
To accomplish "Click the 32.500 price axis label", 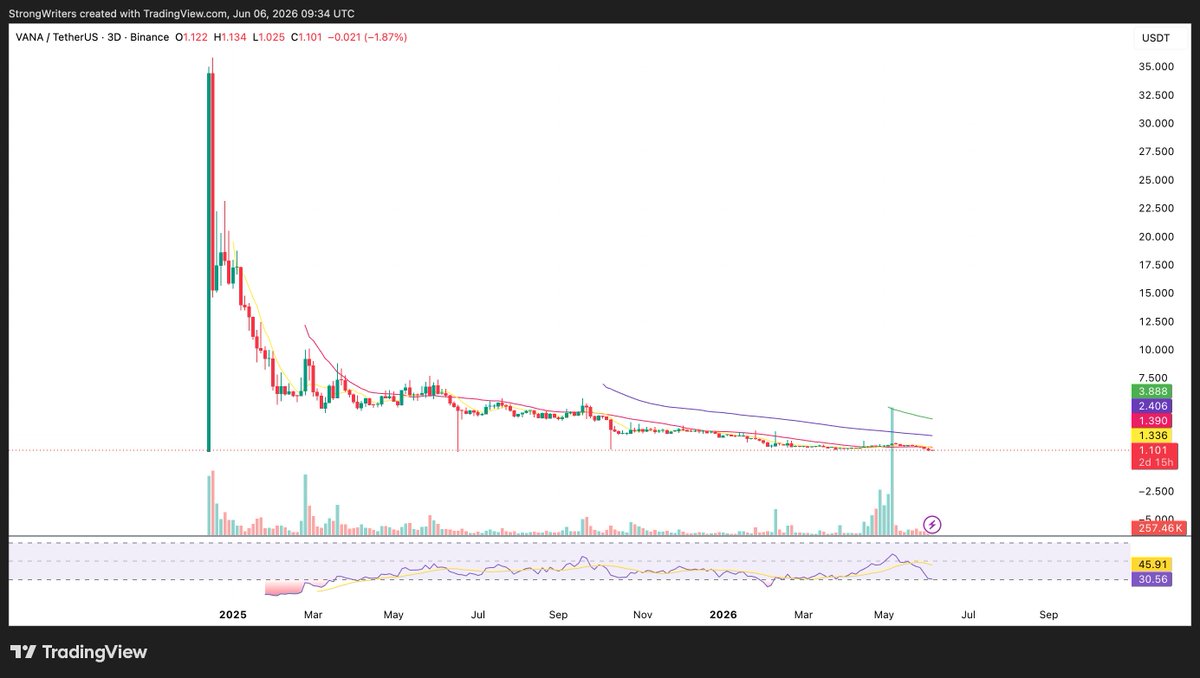I will [x=1156, y=95].
